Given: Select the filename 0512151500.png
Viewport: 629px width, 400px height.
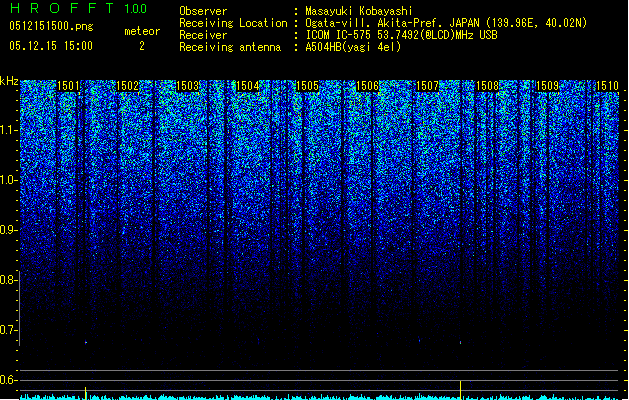Looking at the screenshot, I should click(x=51, y=26).
